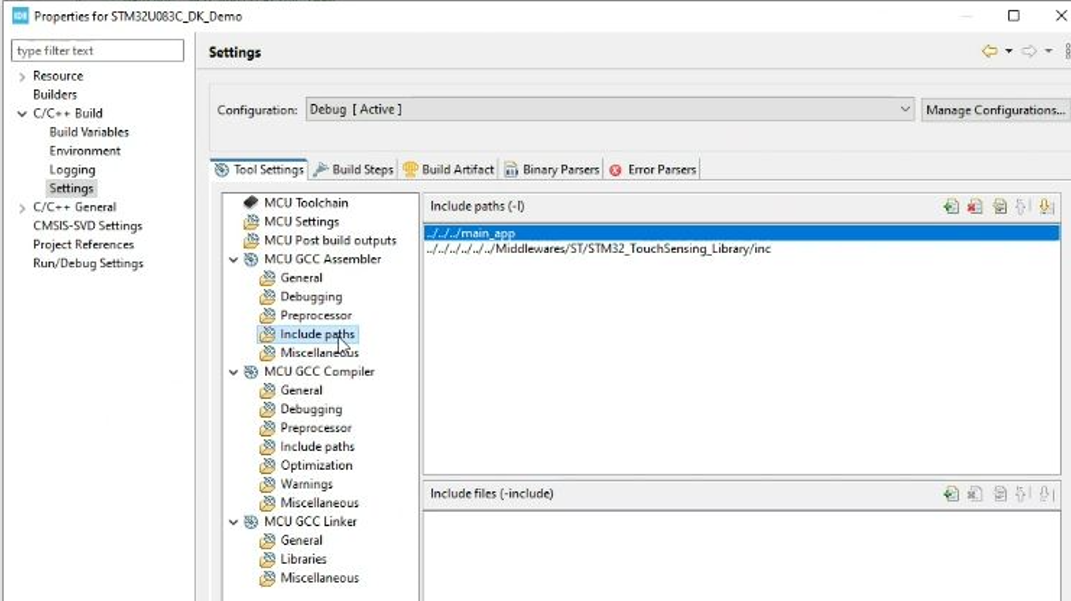This screenshot has height=601, width=1071.
Task: Move the selected include path down
Action: click(1046, 206)
